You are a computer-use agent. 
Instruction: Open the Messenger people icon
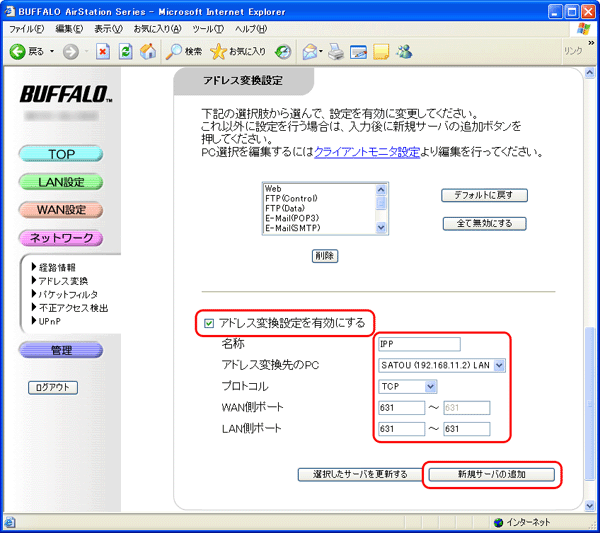coord(404,51)
